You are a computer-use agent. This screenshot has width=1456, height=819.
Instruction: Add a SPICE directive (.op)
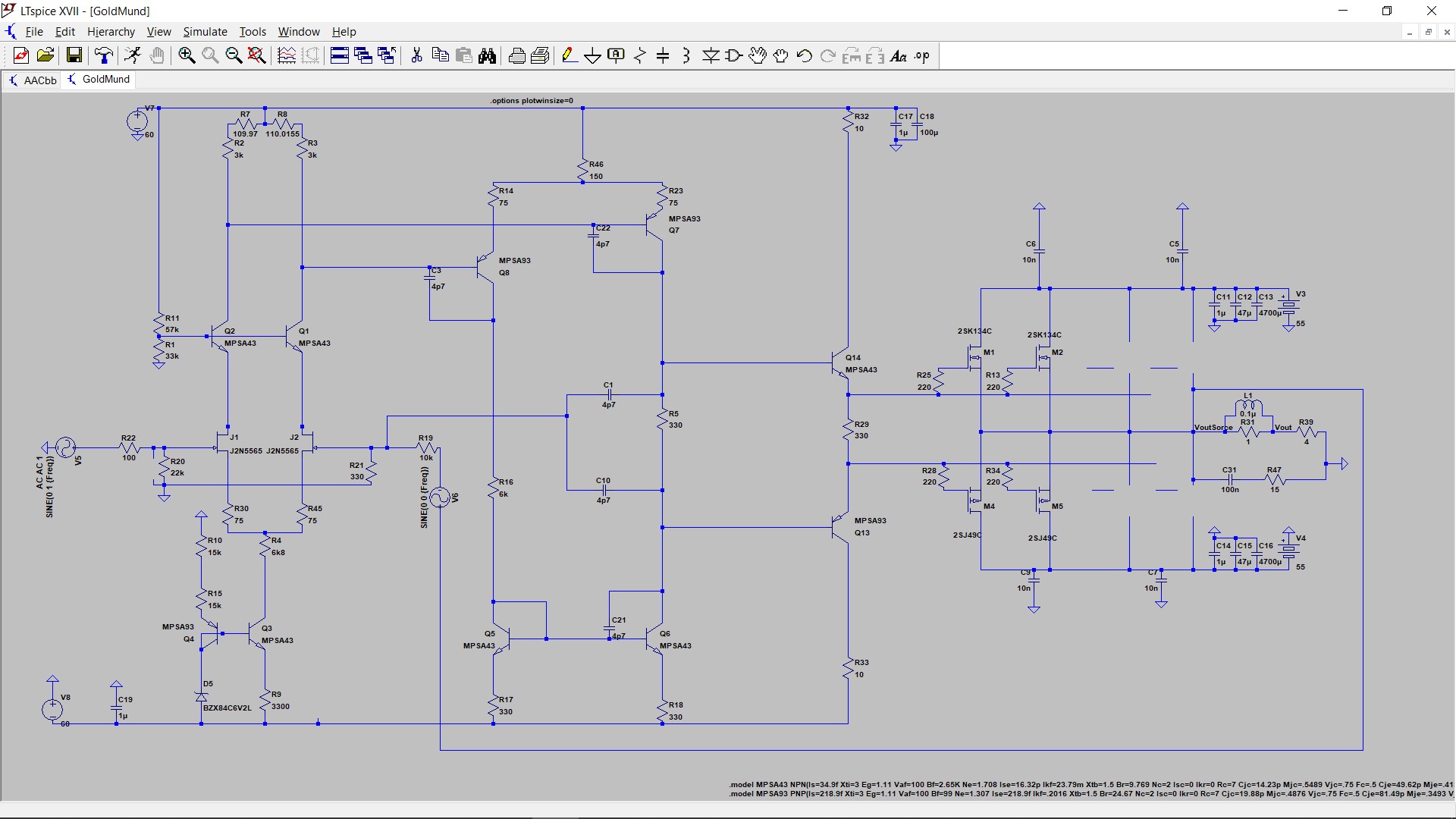922,55
